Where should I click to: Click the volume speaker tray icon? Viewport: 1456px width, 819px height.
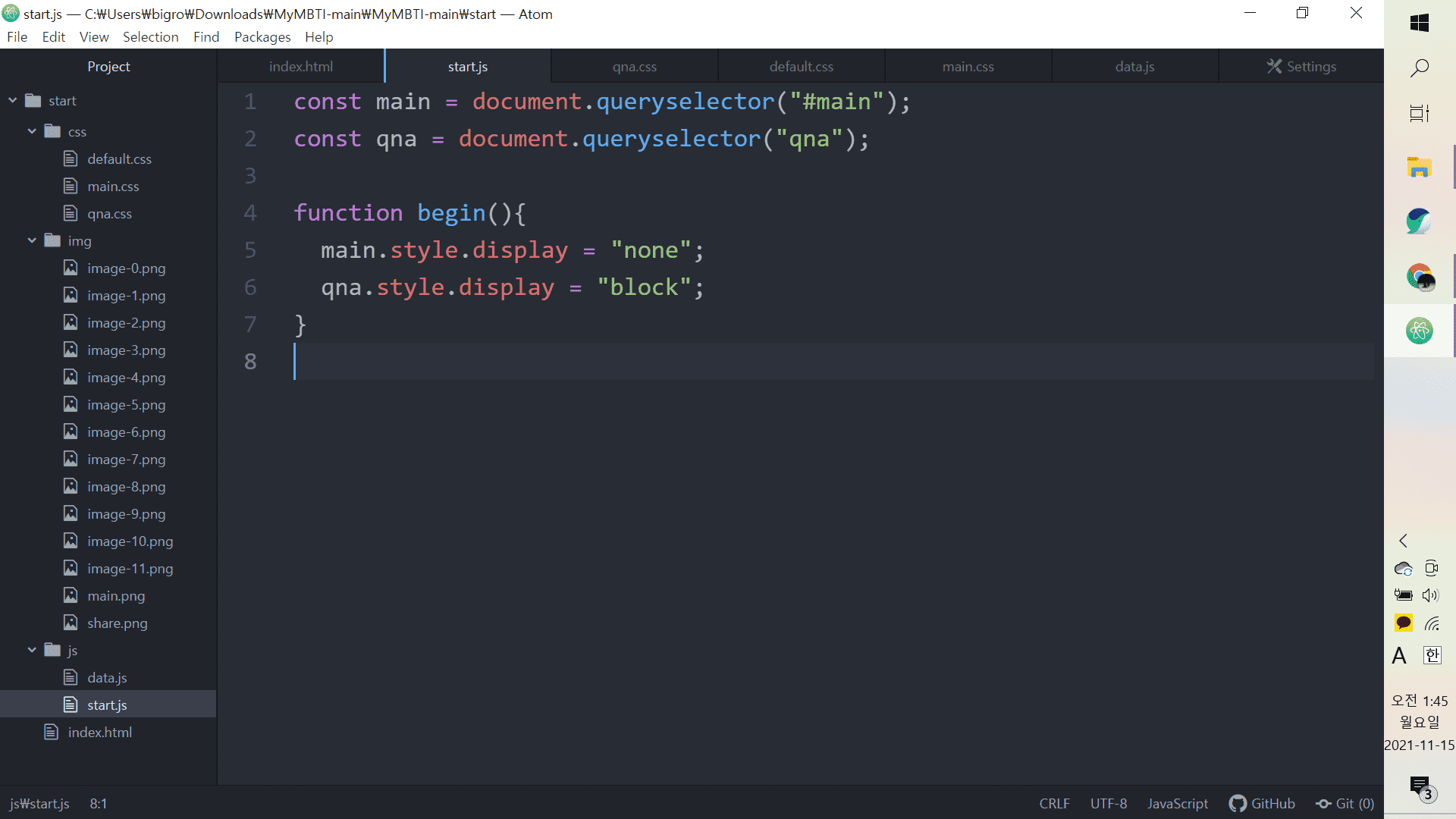[x=1431, y=595]
